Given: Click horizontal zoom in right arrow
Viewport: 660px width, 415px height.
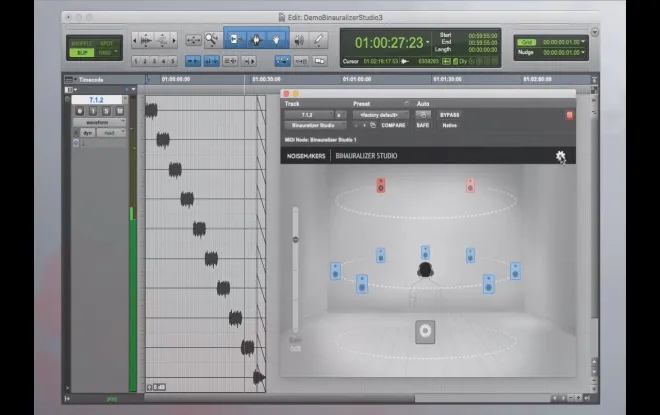Looking at the screenshot, I should [174, 40].
